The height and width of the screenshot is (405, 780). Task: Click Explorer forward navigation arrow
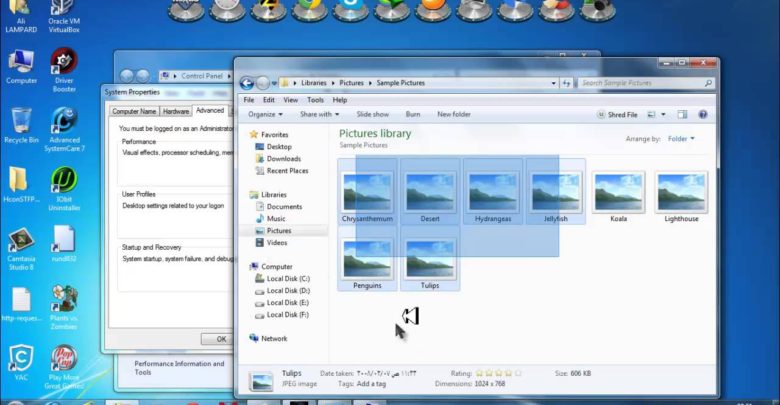point(262,83)
